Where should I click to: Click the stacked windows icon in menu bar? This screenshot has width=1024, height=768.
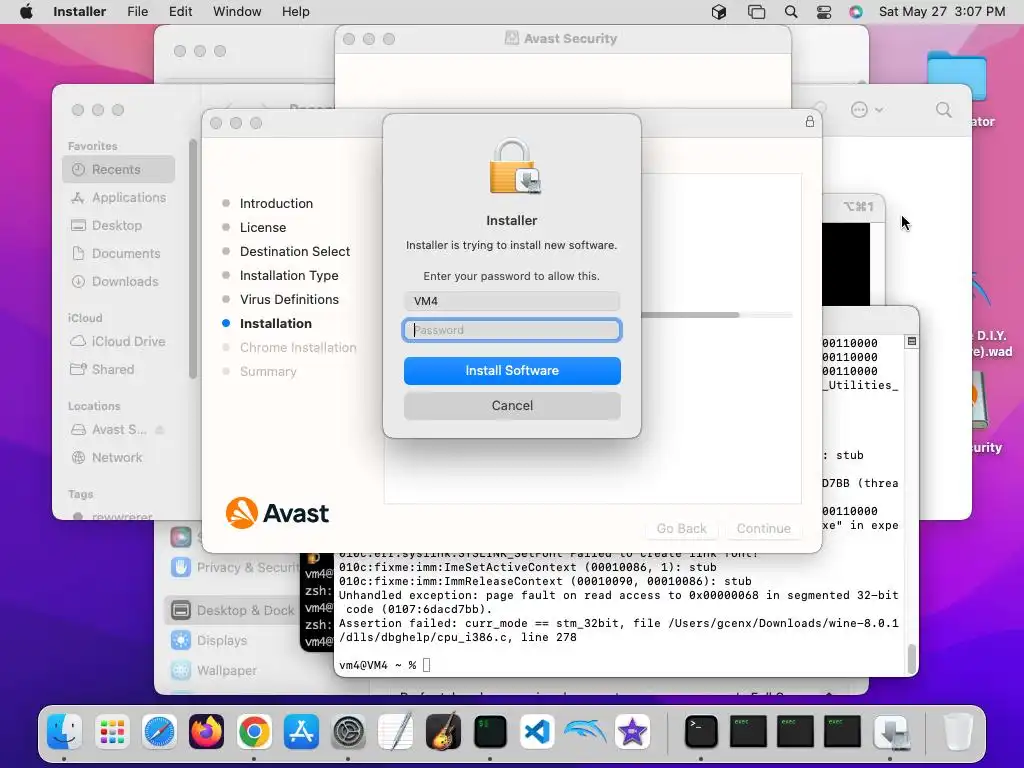tap(756, 12)
